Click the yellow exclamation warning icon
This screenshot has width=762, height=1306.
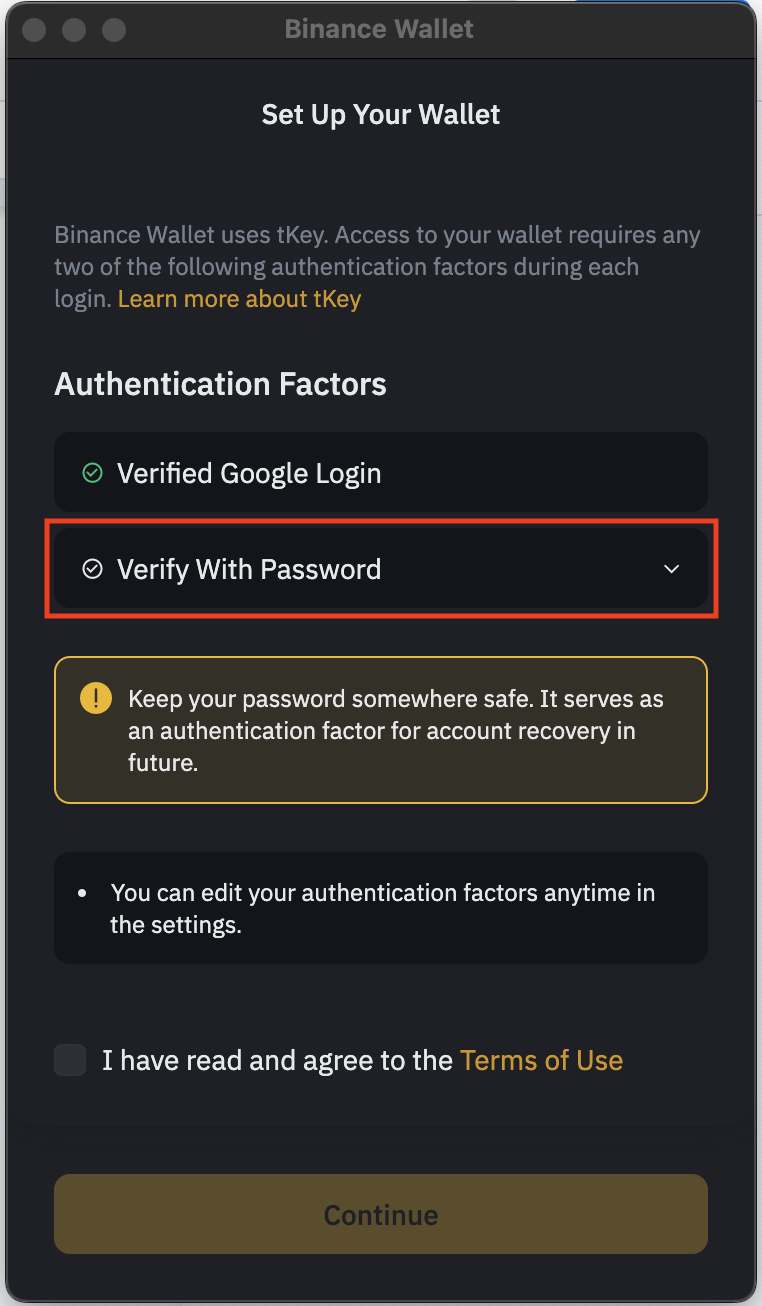[x=96, y=698]
